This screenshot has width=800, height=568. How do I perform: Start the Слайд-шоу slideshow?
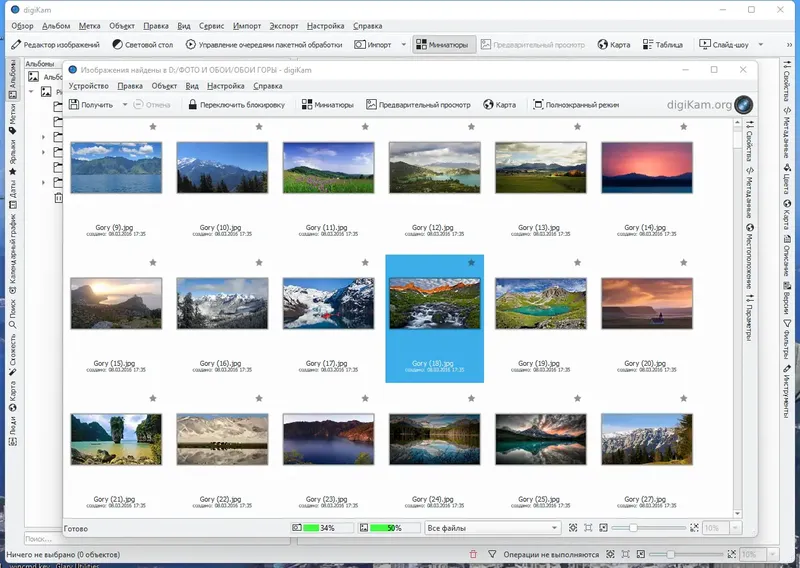724,45
